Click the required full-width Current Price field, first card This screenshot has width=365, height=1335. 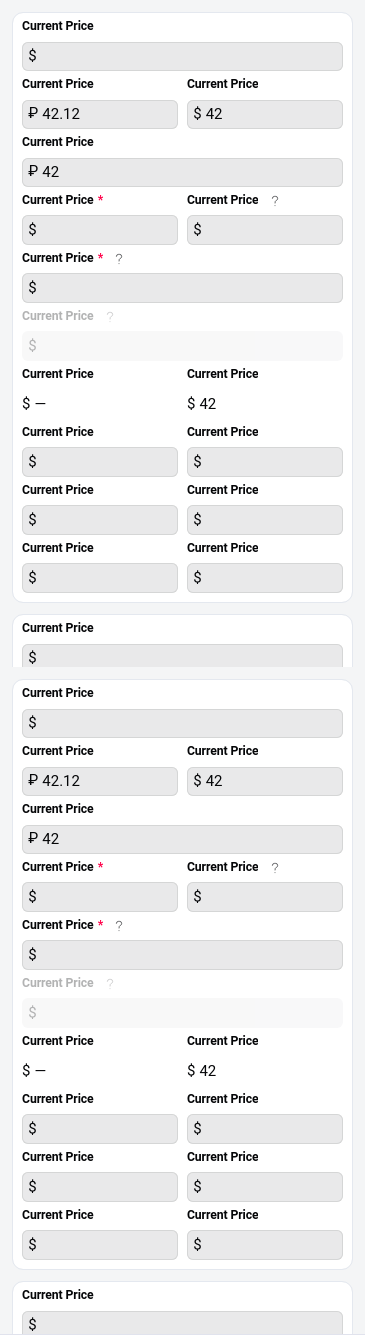182,288
